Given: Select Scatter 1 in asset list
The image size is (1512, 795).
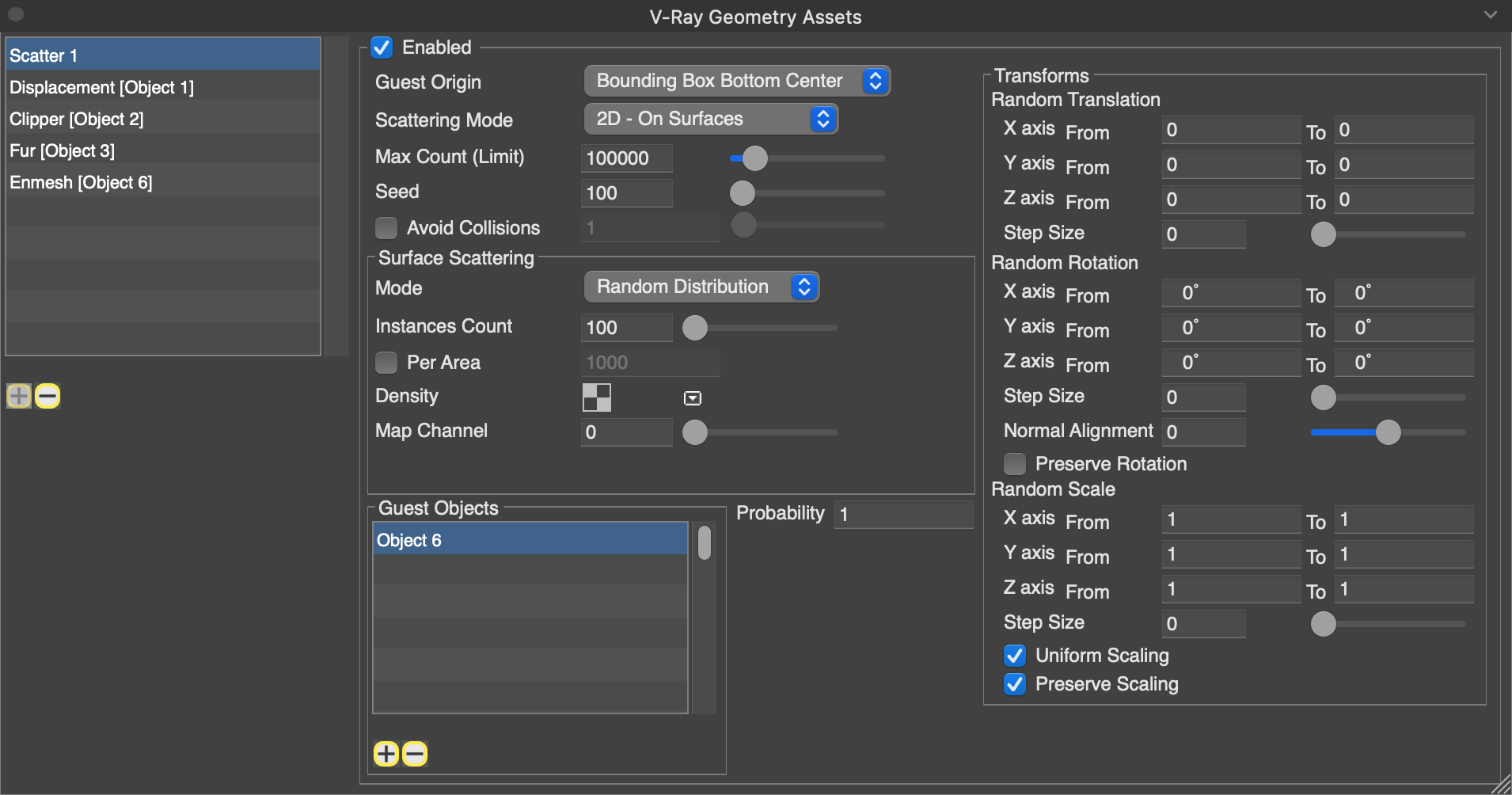Looking at the screenshot, I should (163, 55).
